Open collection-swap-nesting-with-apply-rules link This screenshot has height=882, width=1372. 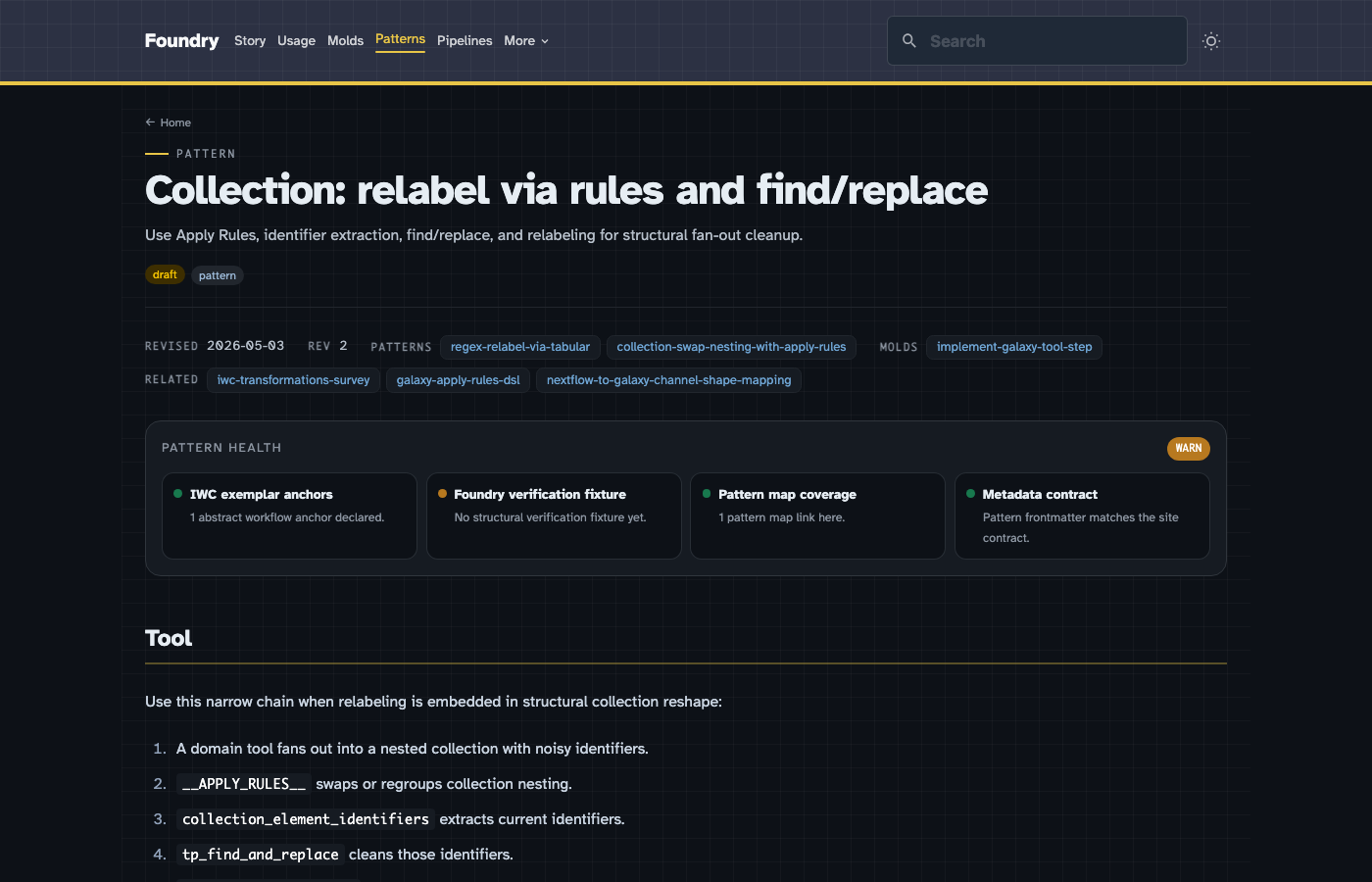coord(731,347)
